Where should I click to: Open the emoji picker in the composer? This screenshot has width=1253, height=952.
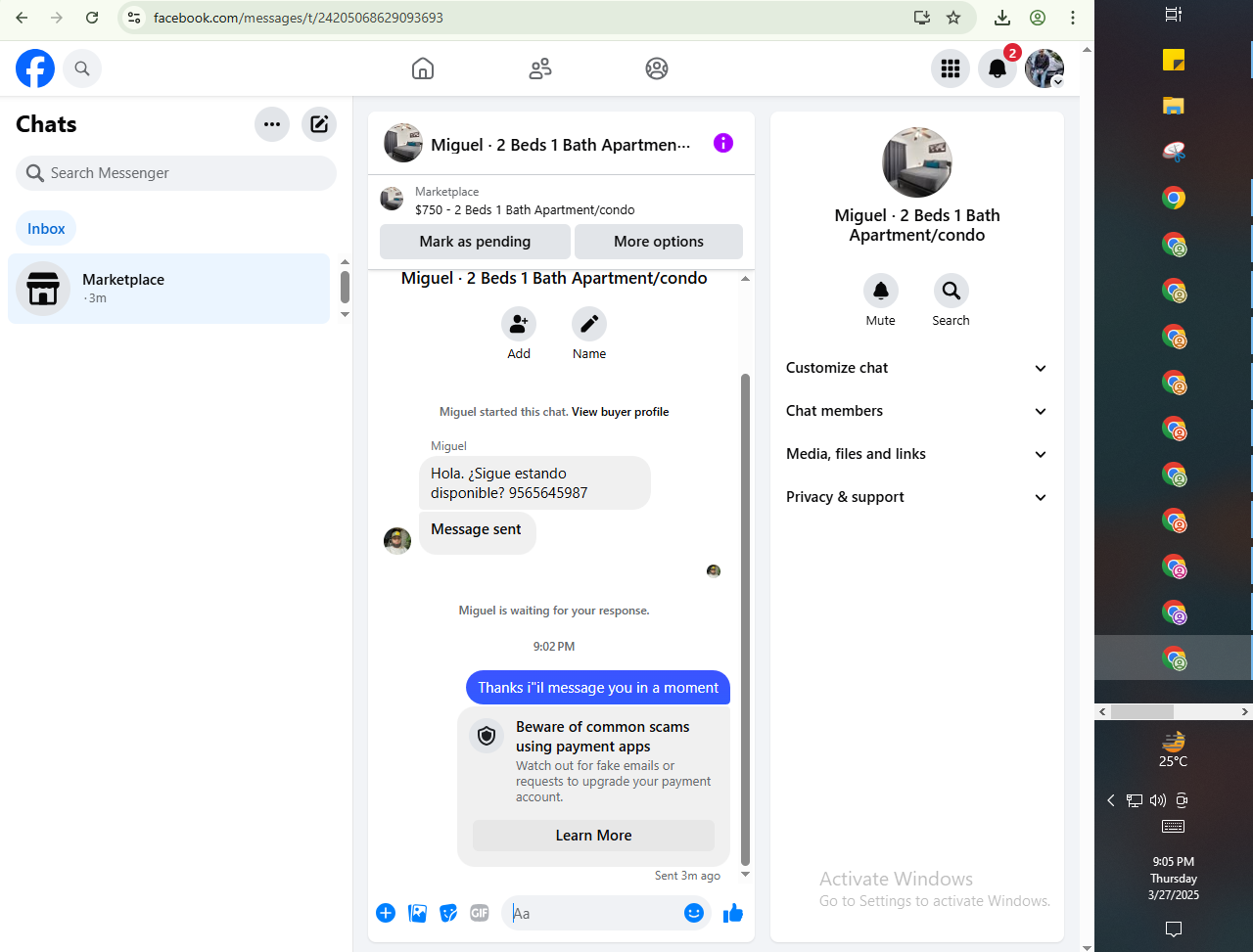click(694, 913)
